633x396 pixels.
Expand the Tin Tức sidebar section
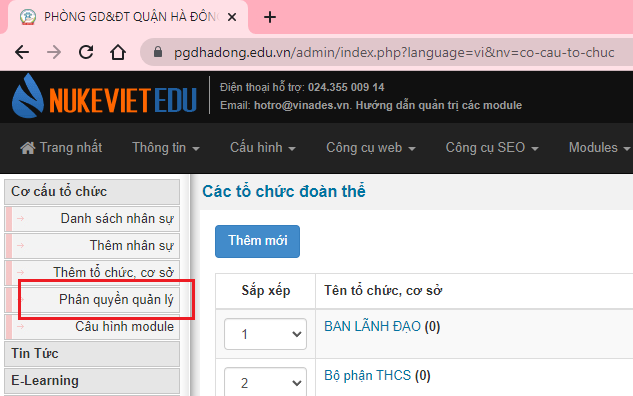92,354
